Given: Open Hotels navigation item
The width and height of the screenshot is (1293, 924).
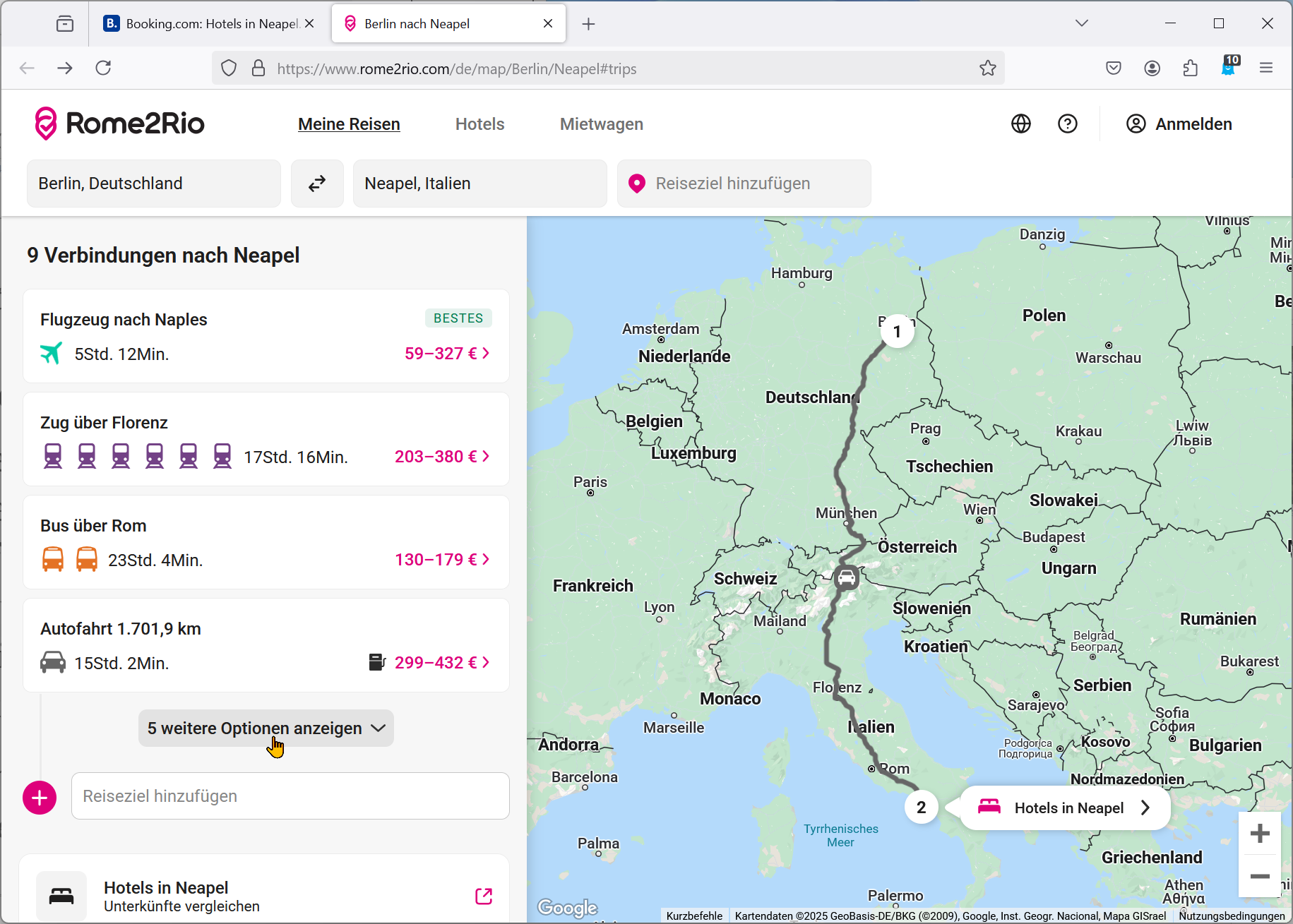Looking at the screenshot, I should (x=480, y=124).
